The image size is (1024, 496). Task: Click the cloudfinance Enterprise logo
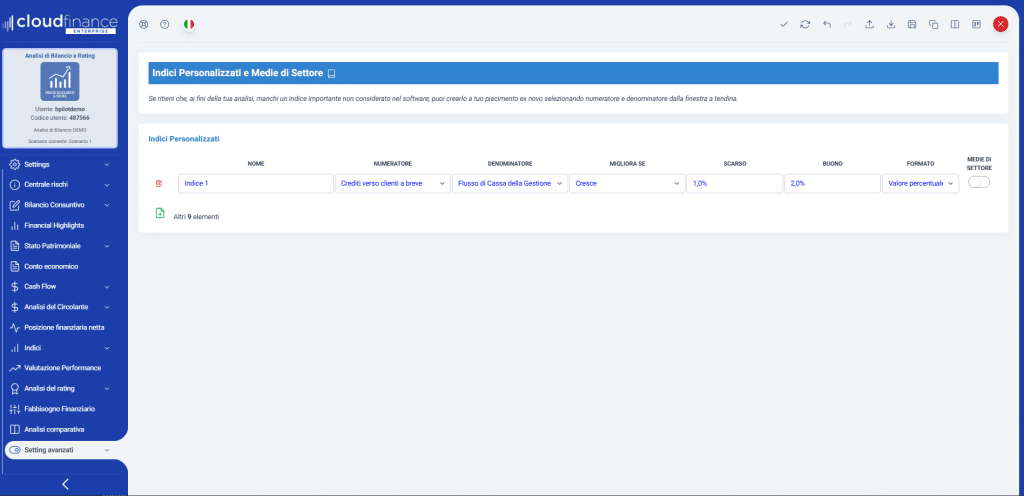[60, 23]
